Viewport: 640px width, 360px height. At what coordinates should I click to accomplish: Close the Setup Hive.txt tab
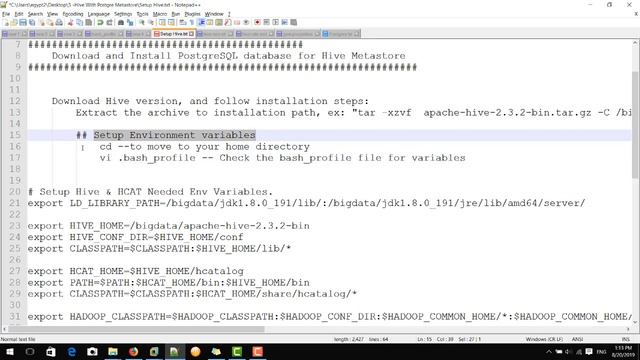(x=191, y=34)
